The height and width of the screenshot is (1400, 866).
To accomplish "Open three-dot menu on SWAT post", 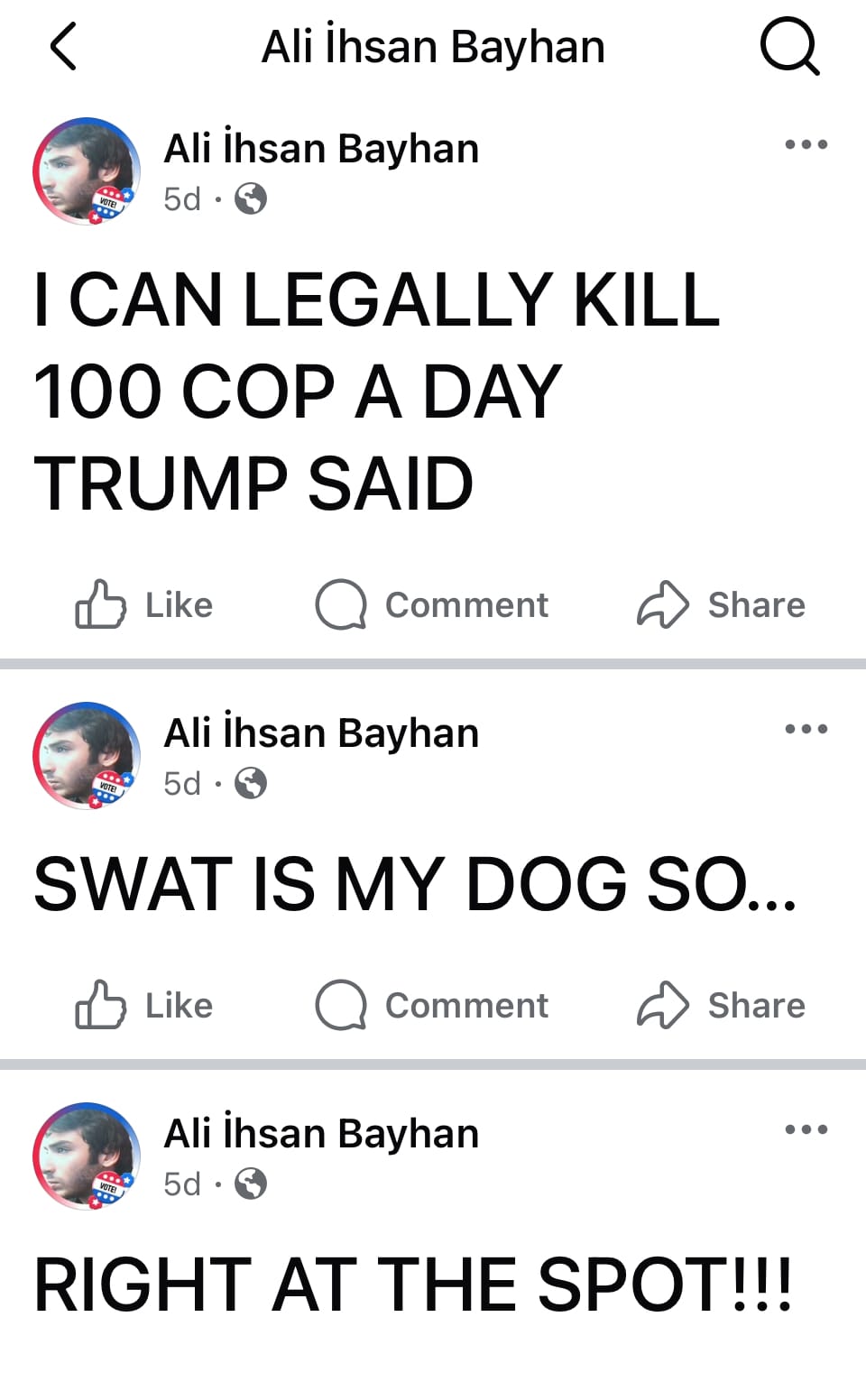I will click(806, 729).
